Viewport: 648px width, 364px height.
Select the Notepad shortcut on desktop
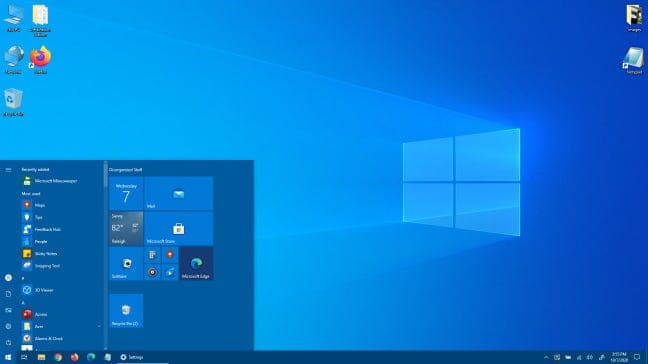(x=634, y=60)
